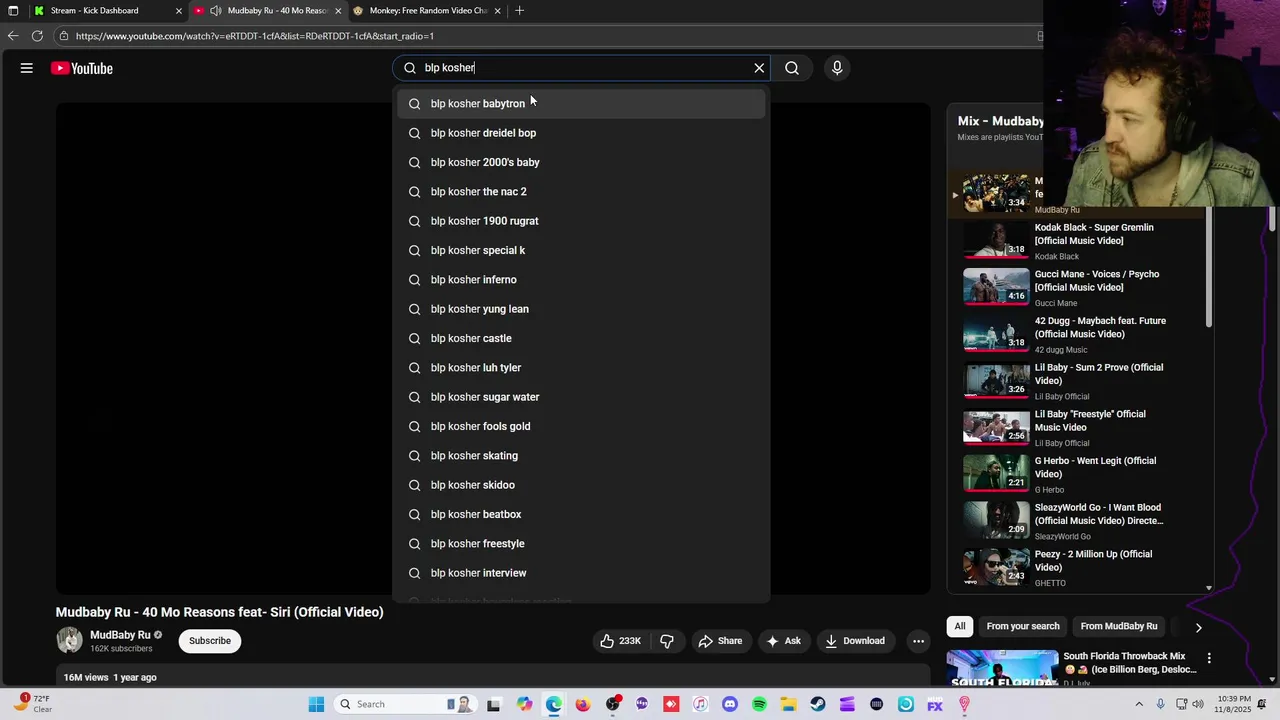
Task: Go back to previous page
Action: pos(13,36)
